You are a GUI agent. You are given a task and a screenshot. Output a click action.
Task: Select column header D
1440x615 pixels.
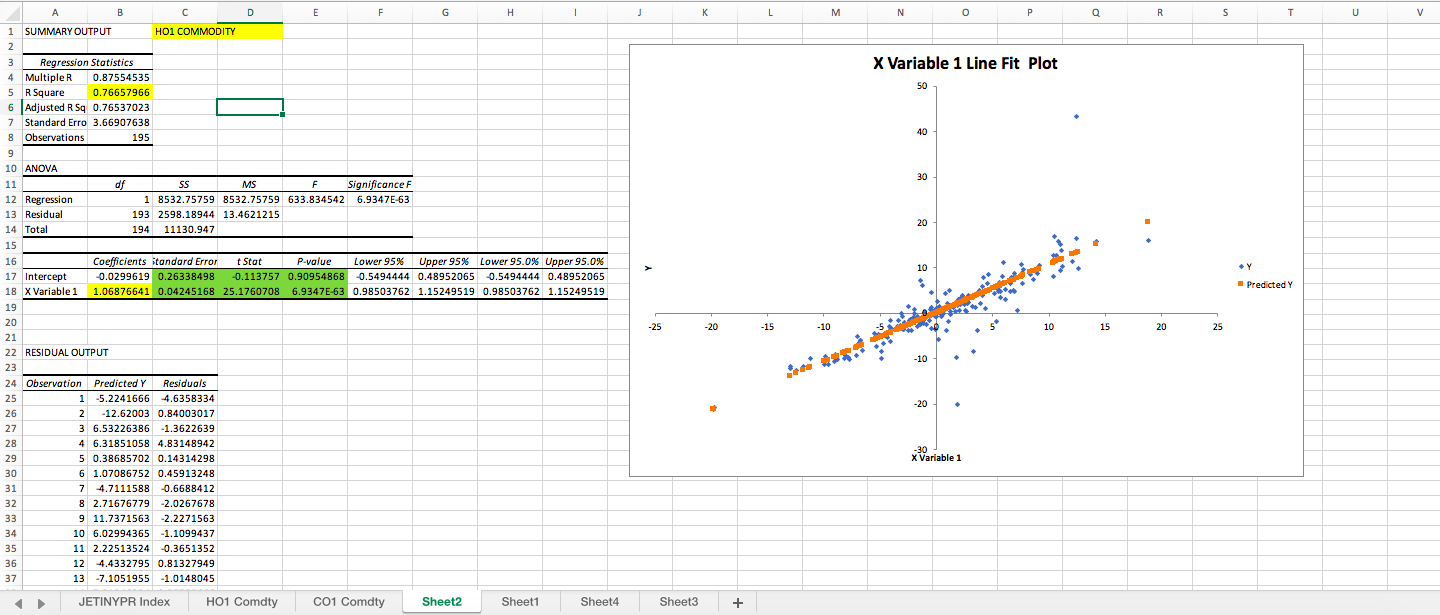tap(250, 12)
